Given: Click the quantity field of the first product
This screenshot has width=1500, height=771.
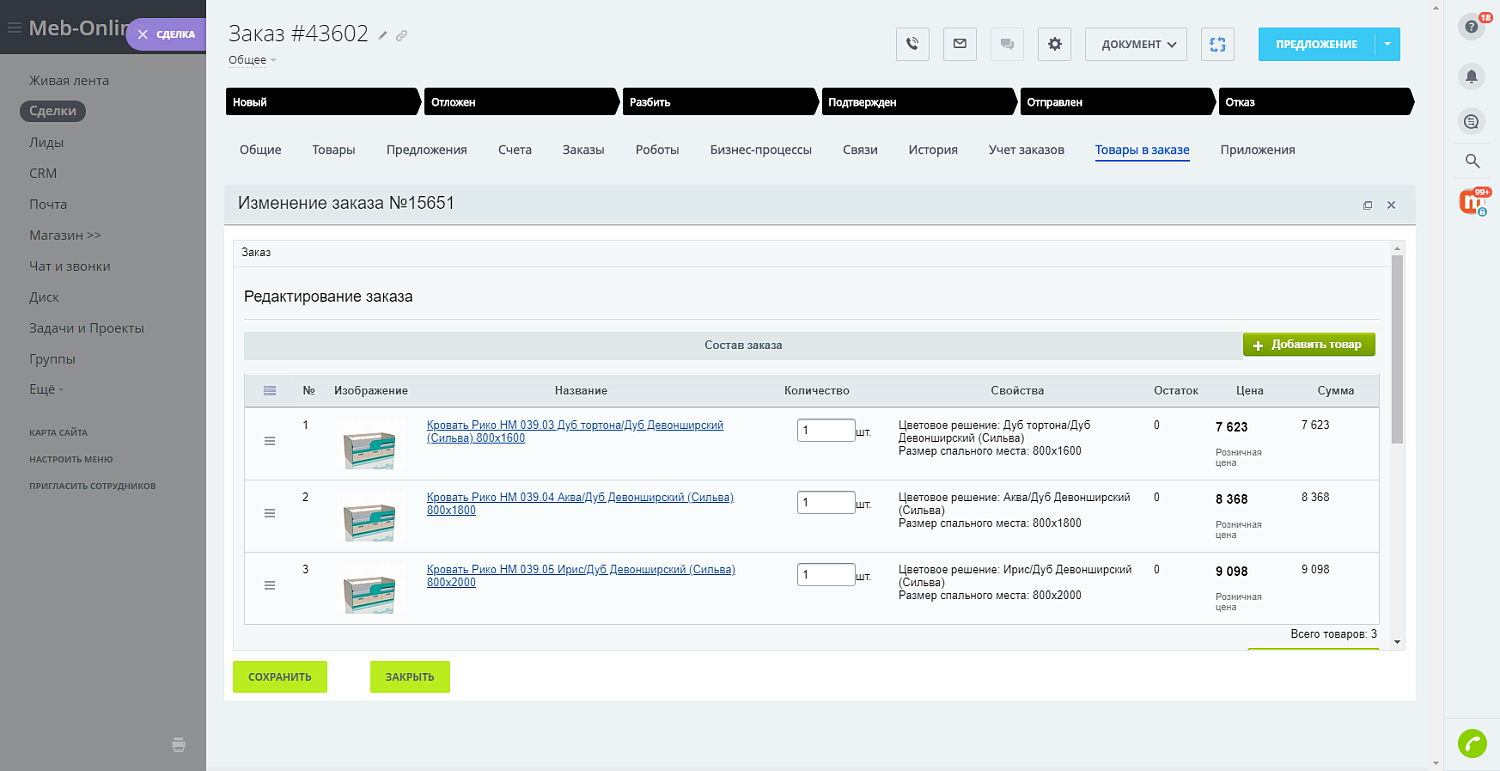Looking at the screenshot, I should (826, 429).
